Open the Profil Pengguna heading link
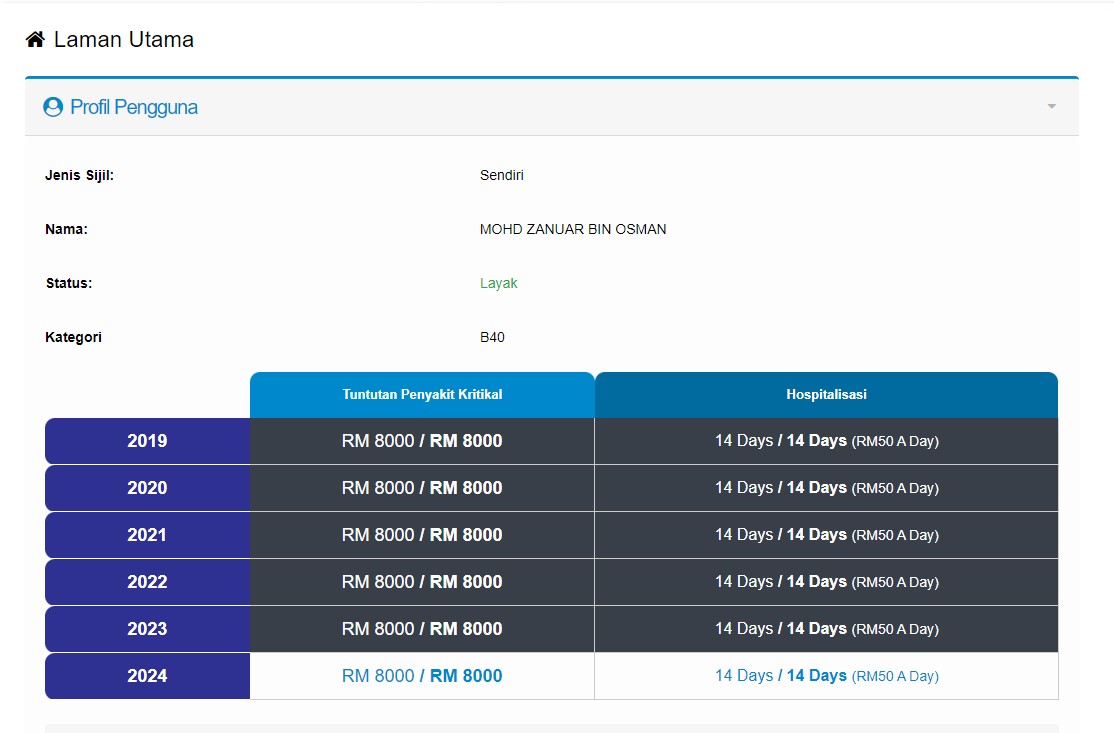 coord(134,107)
